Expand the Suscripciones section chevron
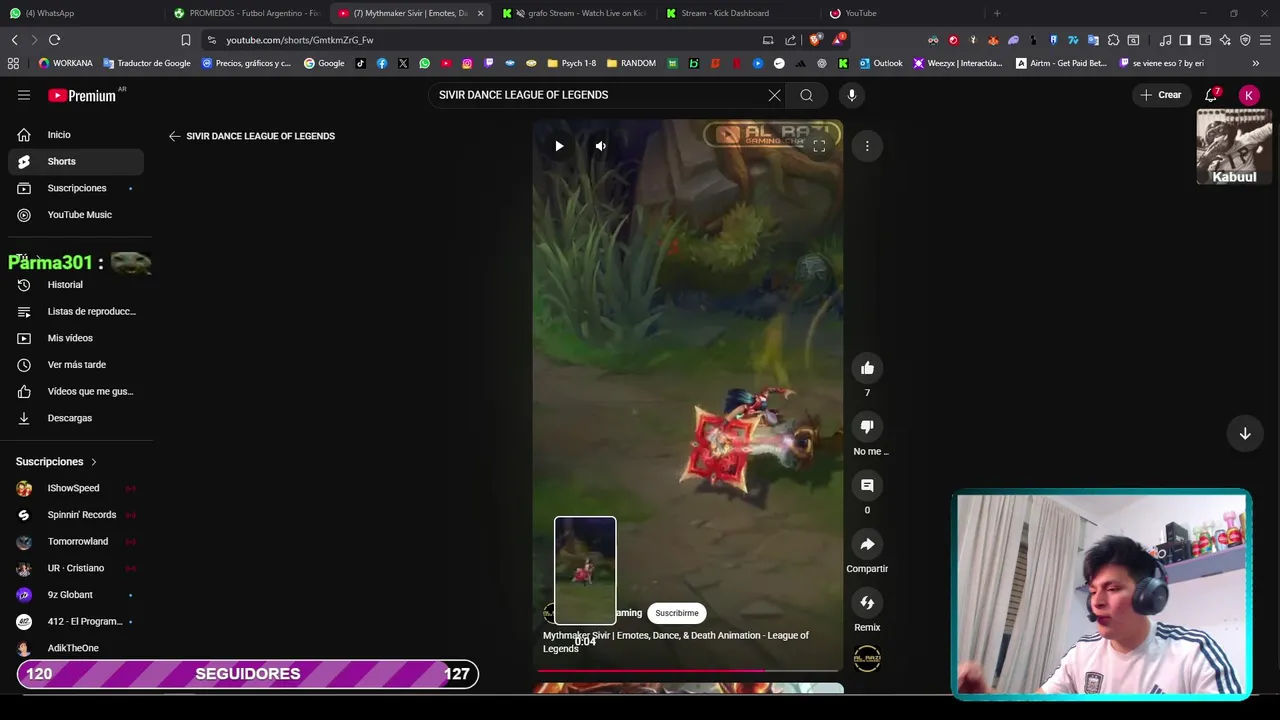This screenshot has width=1280, height=720. (94, 462)
